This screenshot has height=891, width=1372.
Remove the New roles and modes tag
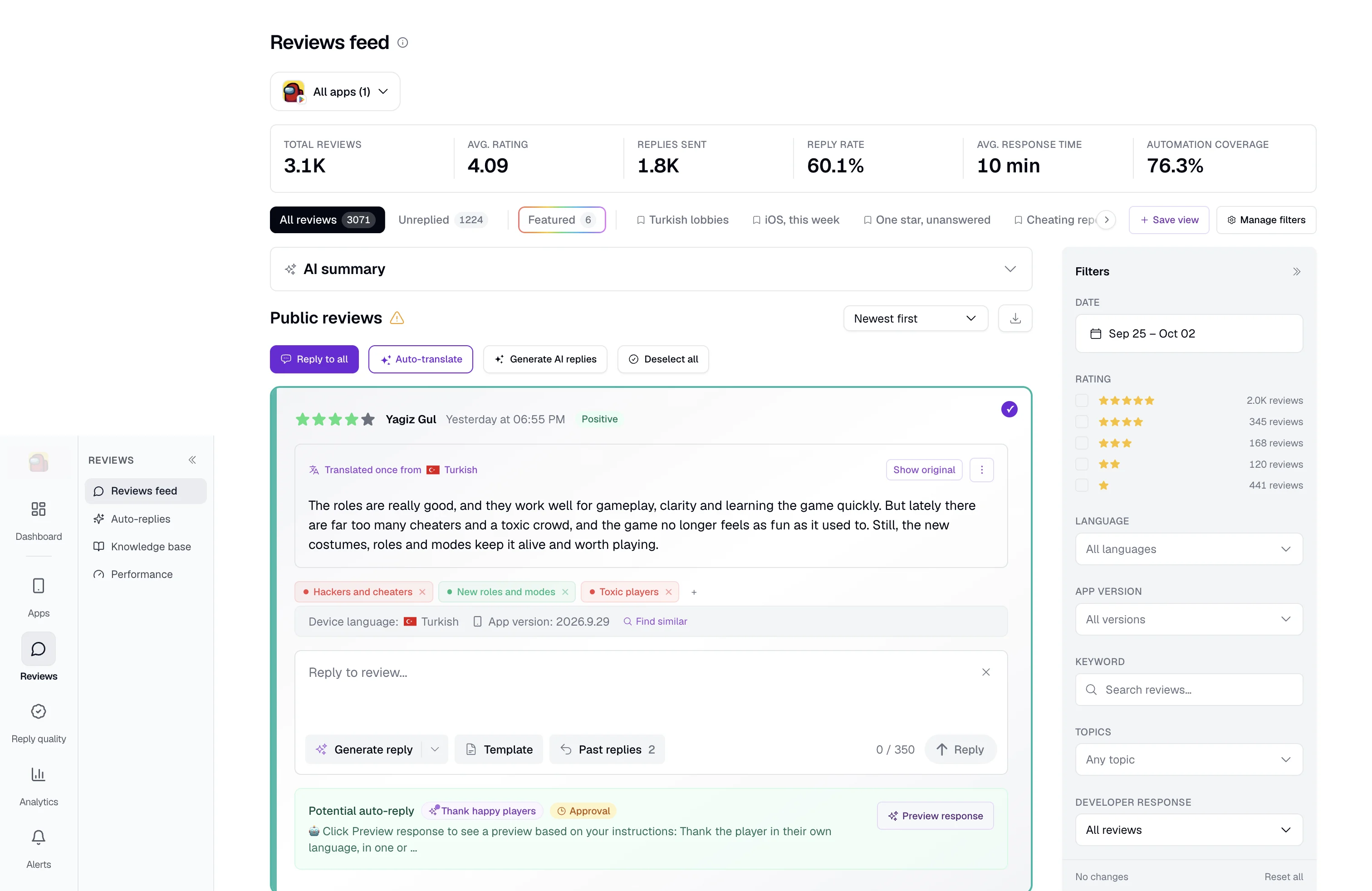click(x=565, y=592)
